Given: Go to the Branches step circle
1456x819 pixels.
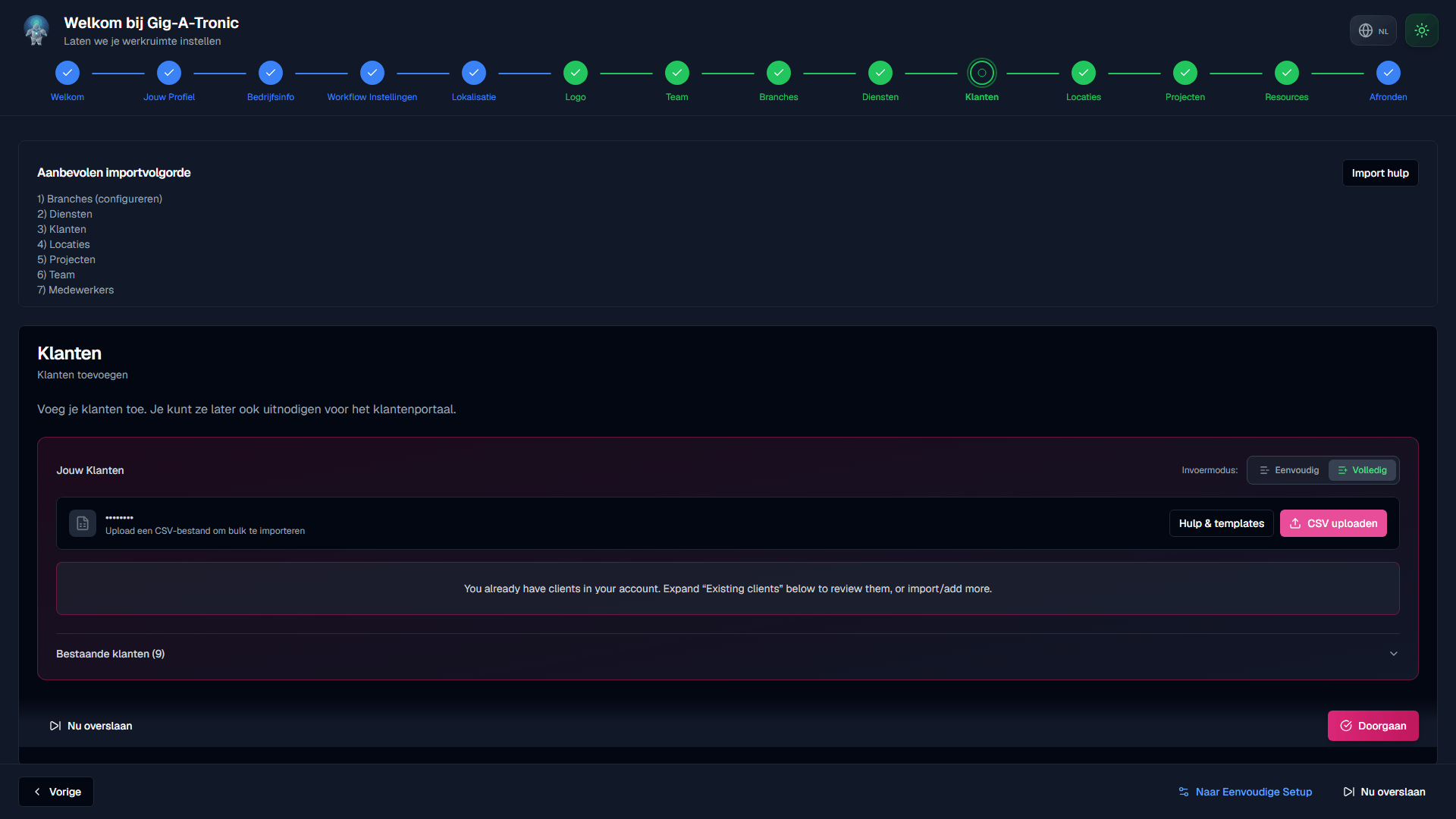Looking at the screenshot, I should (x=779, y=73).
